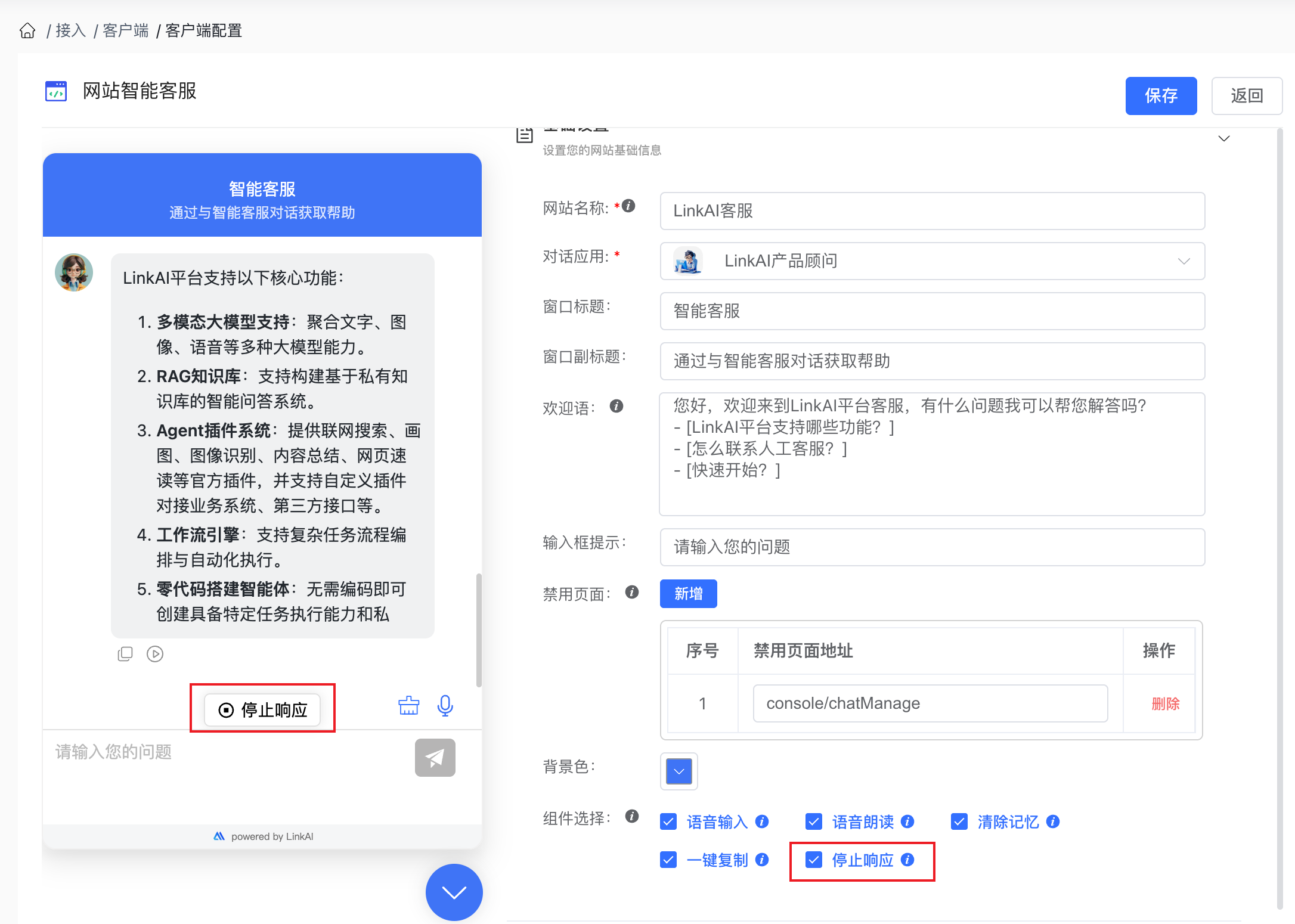The height and width of the screenshot is (924, 1295).
Task: Edit the console/chatManage address field
Action: point(930,703)
